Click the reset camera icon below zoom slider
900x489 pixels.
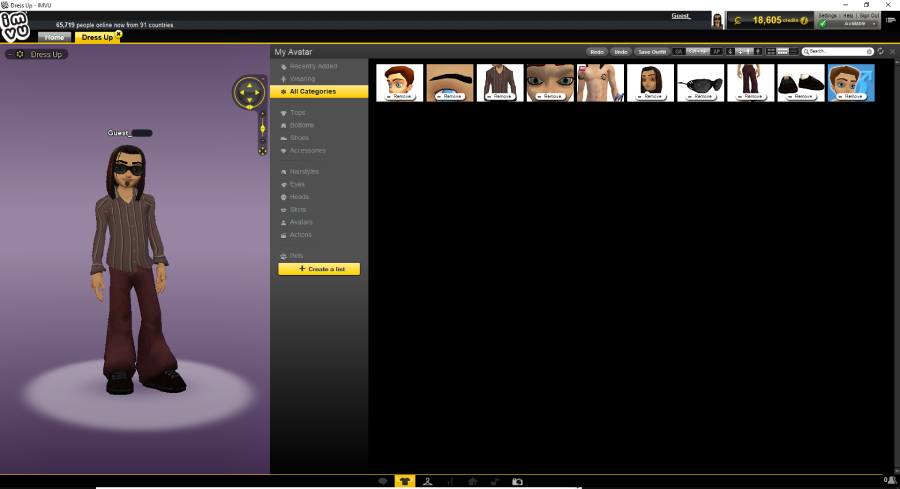pos(262,151)
